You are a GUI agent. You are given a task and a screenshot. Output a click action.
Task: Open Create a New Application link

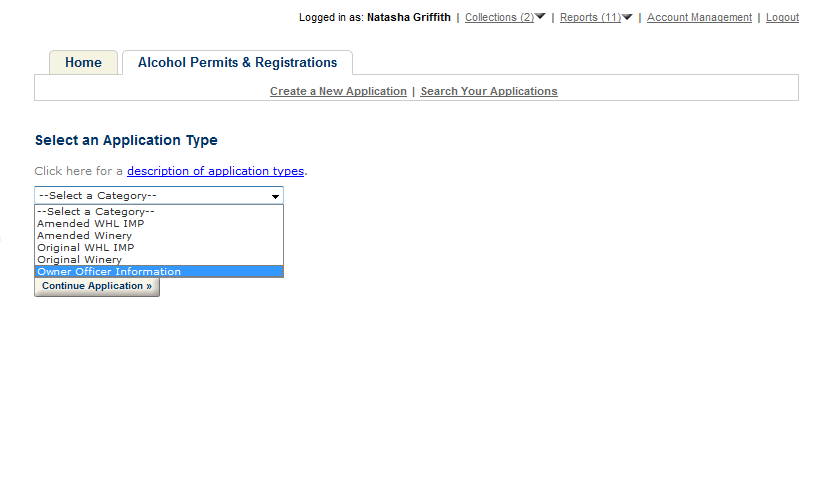coord(338,91)
